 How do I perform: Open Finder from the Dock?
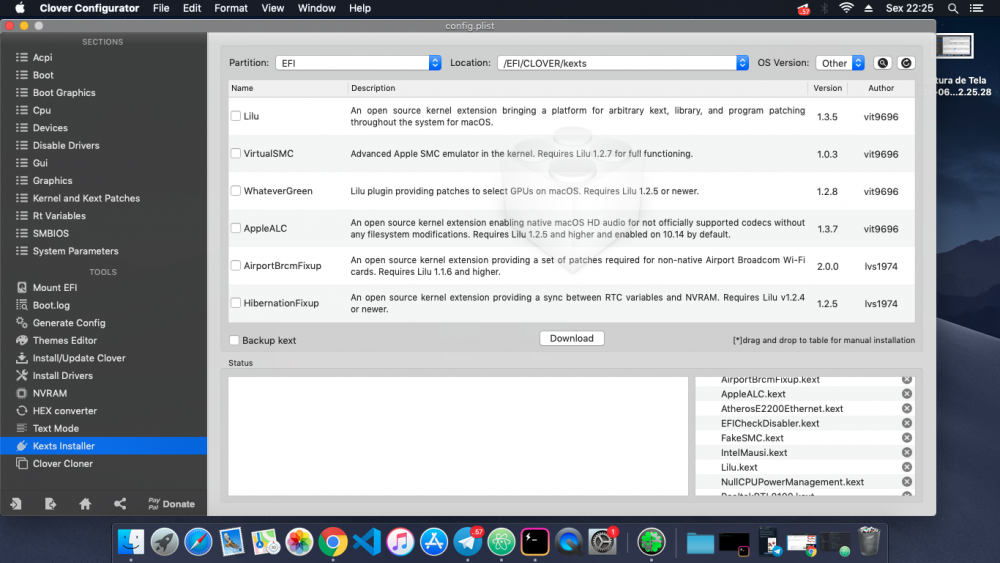131,542
